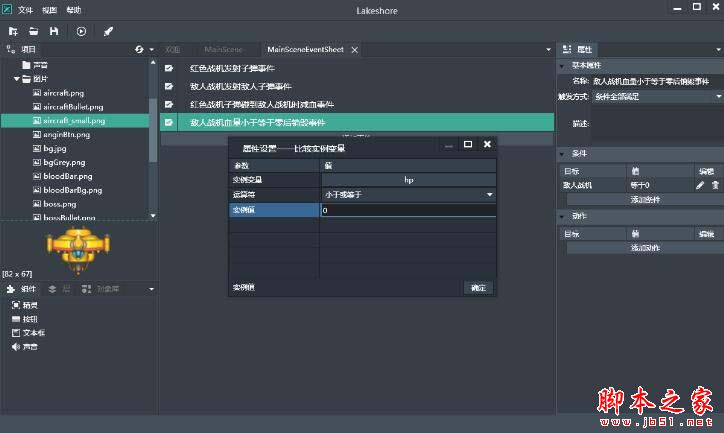Open the 帮助 menu
The height and width of the screenshot is (433, 724).
(x=74, y=10)
